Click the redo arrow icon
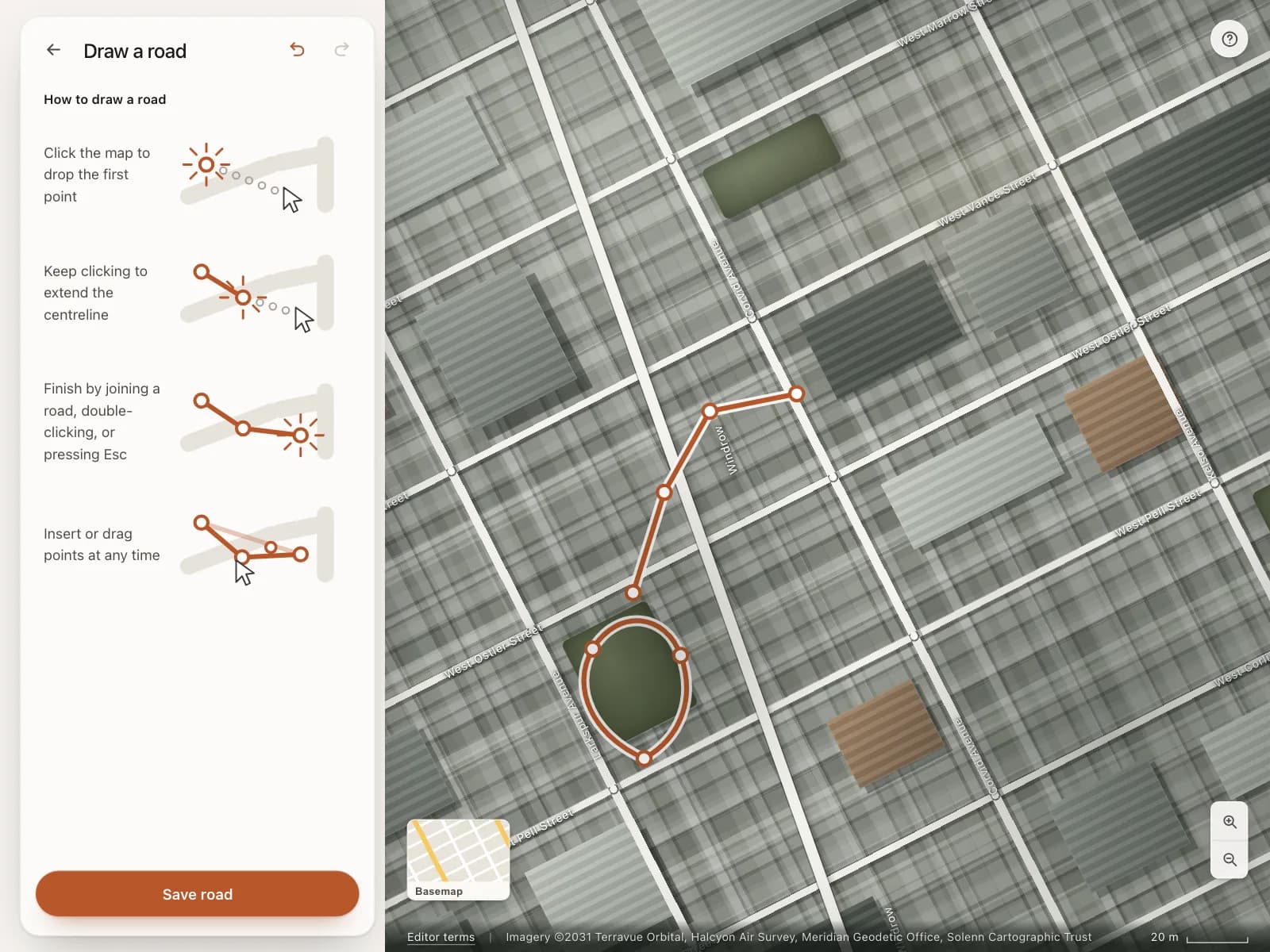 coord(342,50)
